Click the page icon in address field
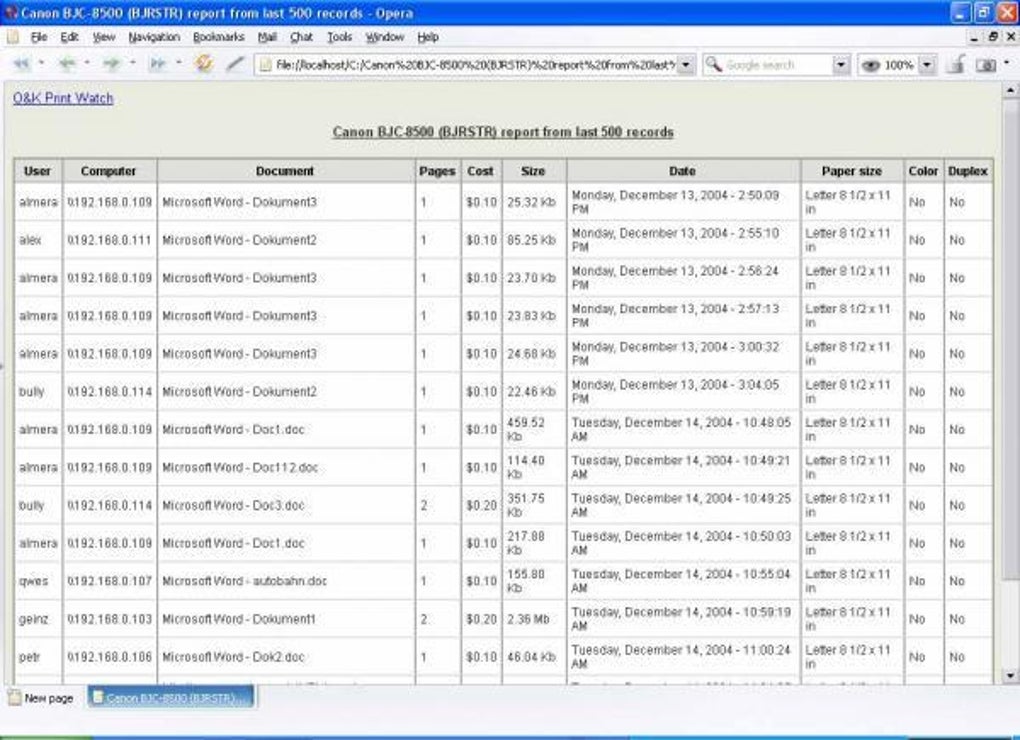Image resolution: width=1020 pixels, height=740 pixels. [264, 64]
